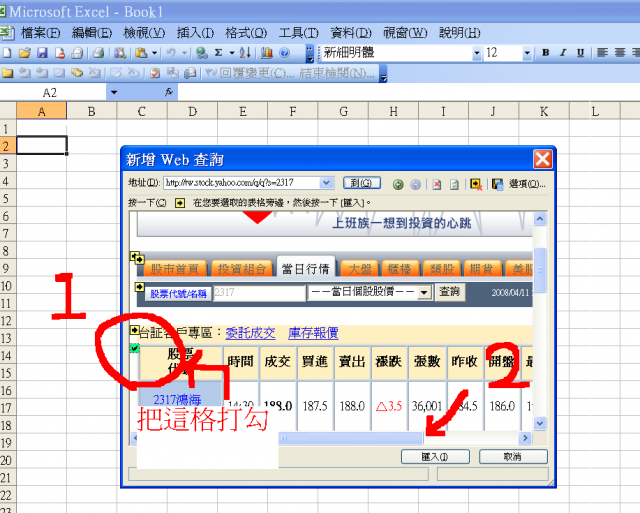Open the paste options dropdown arrow
Image resolution: width=640 pixels, height=513 pixels.
(154, 53)
